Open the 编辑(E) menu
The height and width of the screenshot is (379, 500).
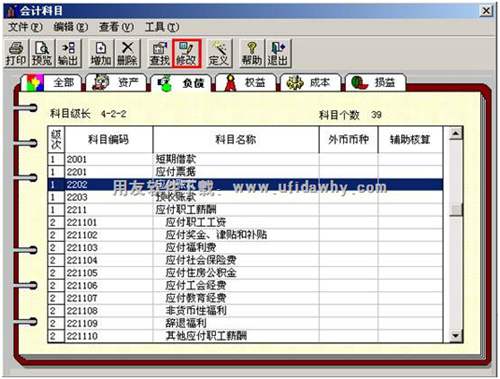(x=70, y=27)
